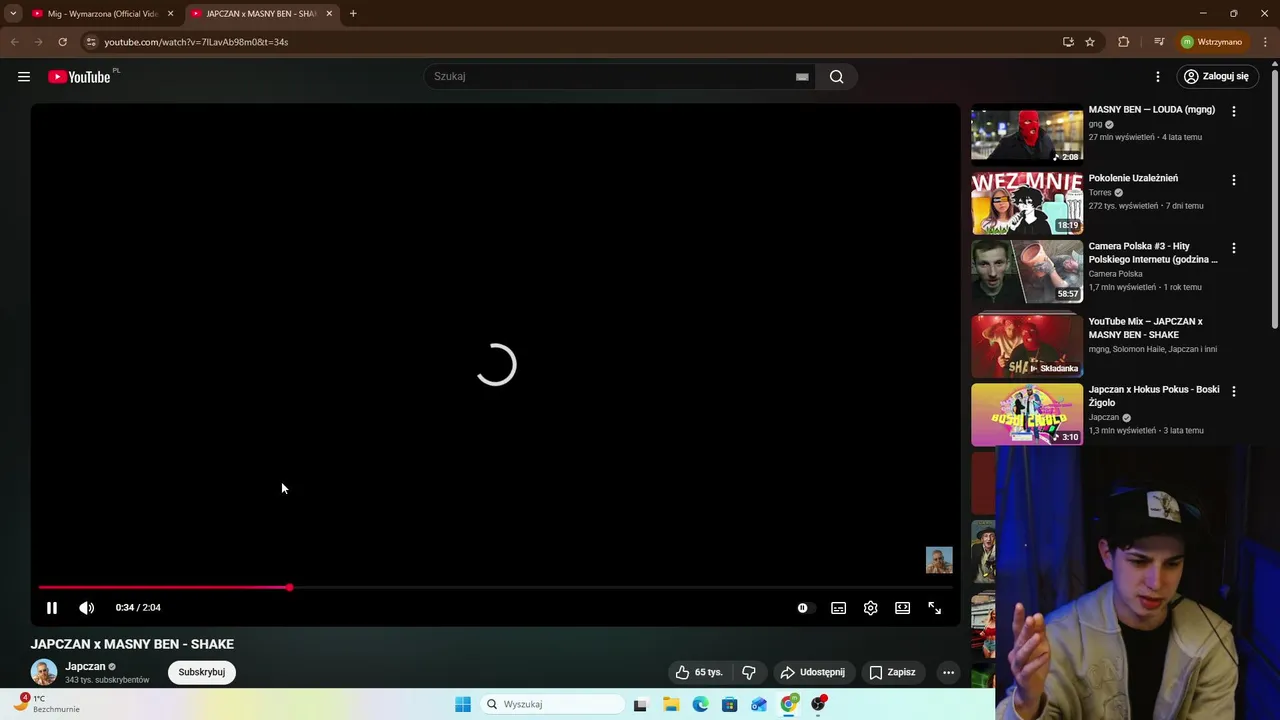Go back to the previous page
The height and width of the screenshot is (720, 1280).
coord(15,42)
